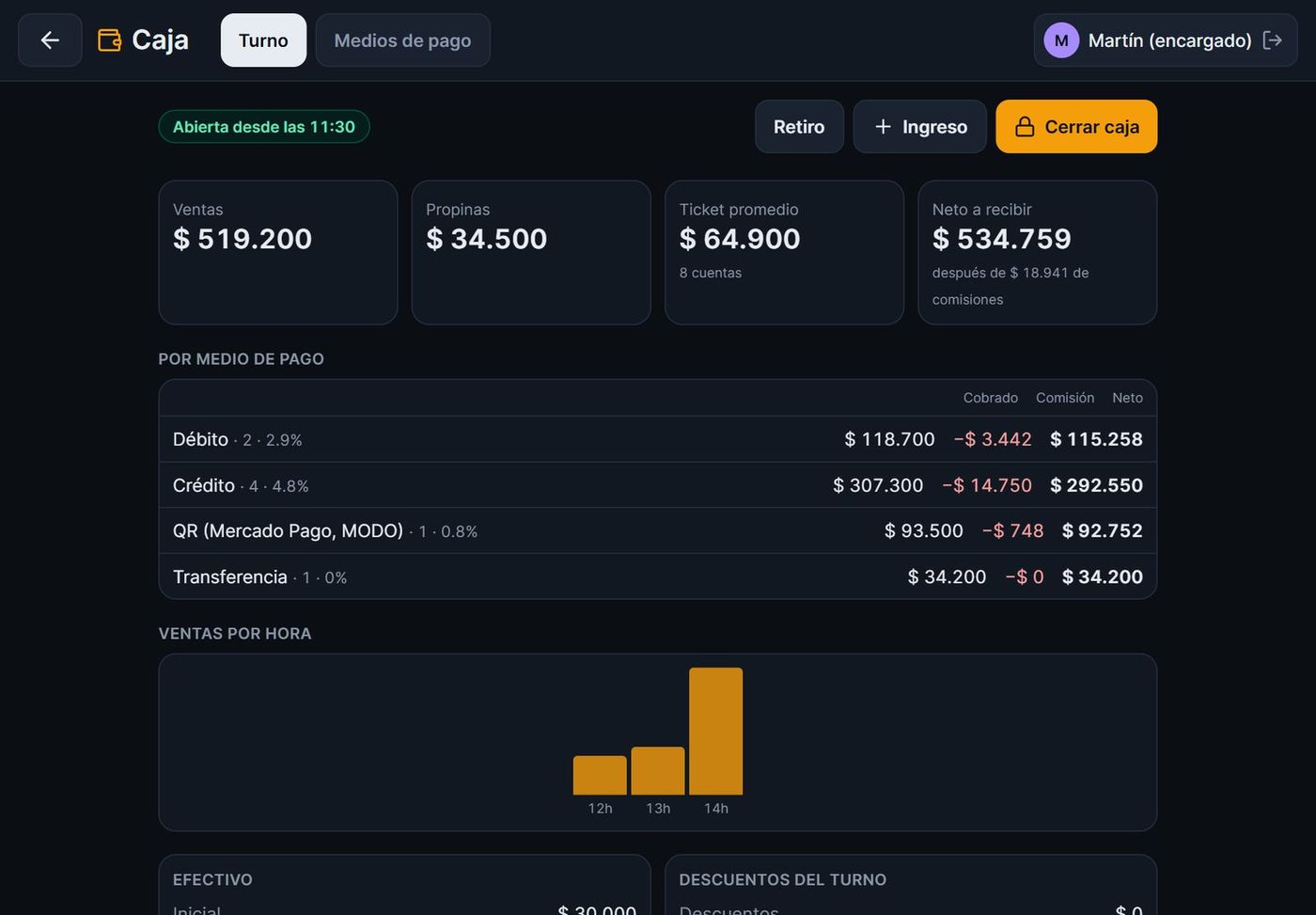Select the Ingreso button
The width and height of the screenshot is (1316, 915).
[x=919, y=127]
